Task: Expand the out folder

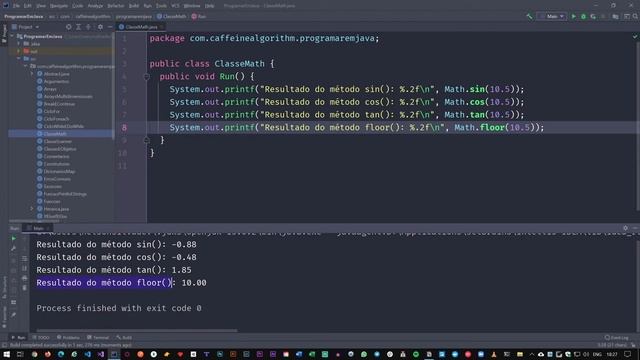Action: [x=19, y=51]
